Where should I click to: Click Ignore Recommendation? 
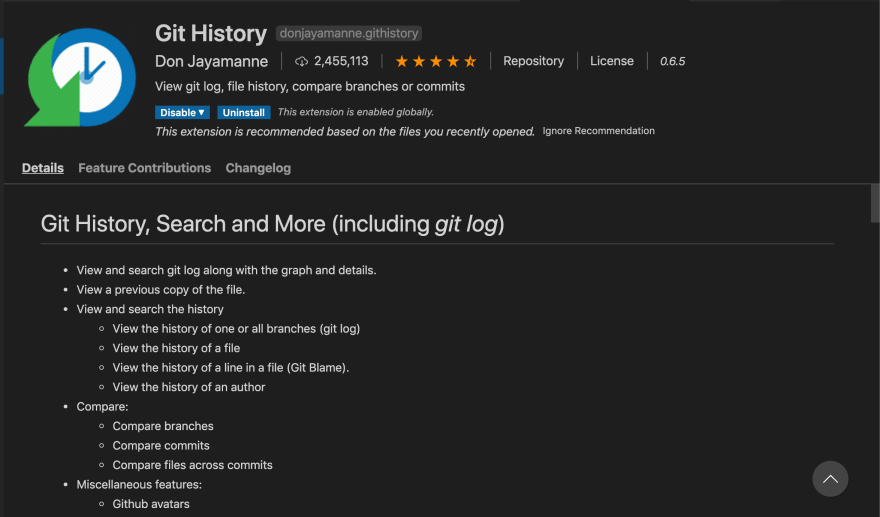(598, 131)
